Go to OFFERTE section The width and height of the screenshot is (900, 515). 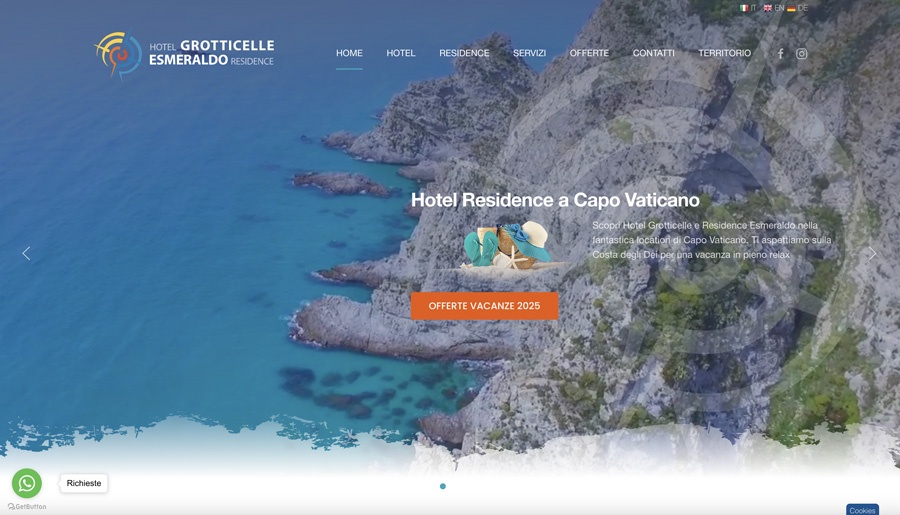pyautogui.click(x=589, y=53)
